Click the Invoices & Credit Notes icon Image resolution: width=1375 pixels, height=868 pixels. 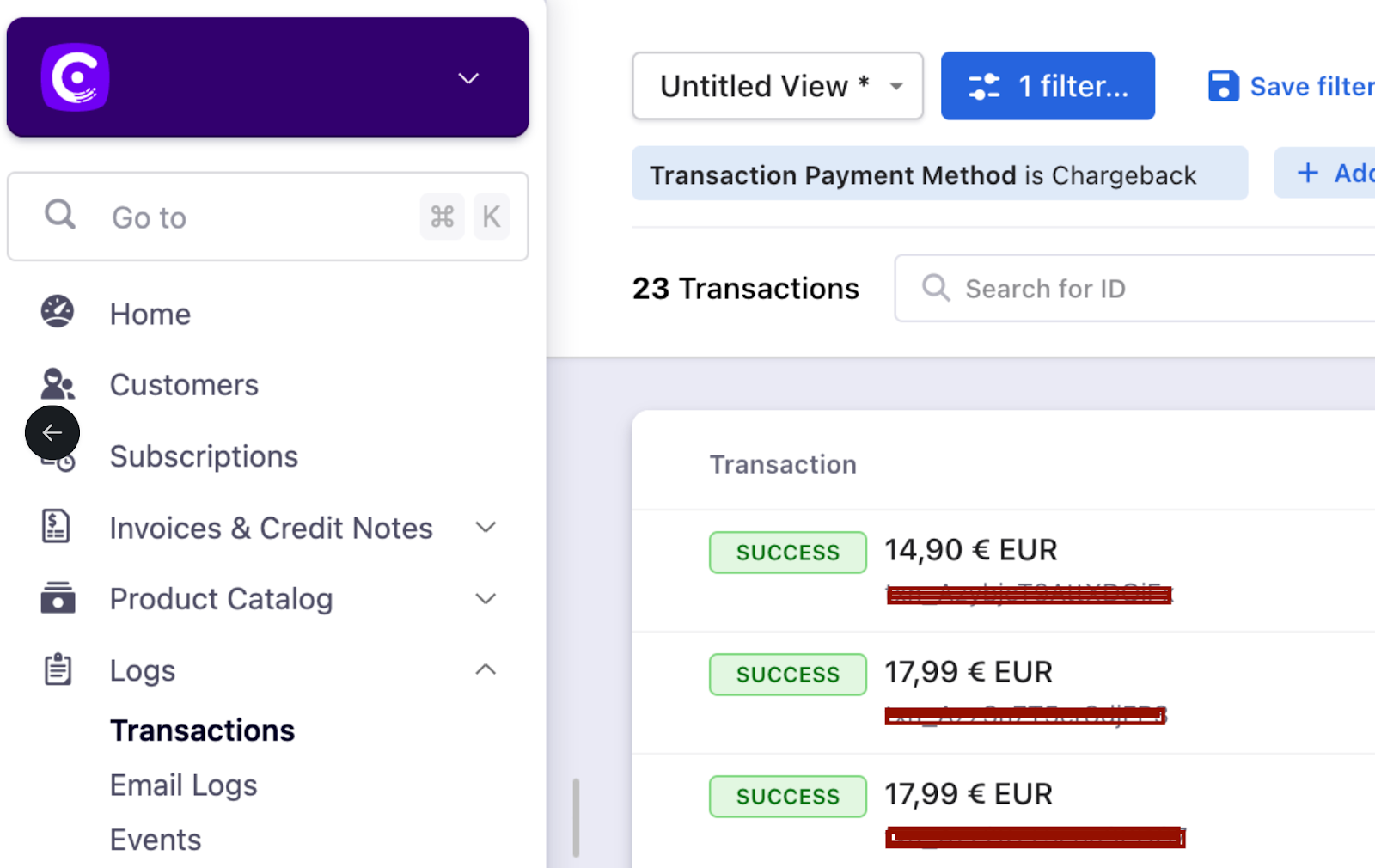pos(57,527)
